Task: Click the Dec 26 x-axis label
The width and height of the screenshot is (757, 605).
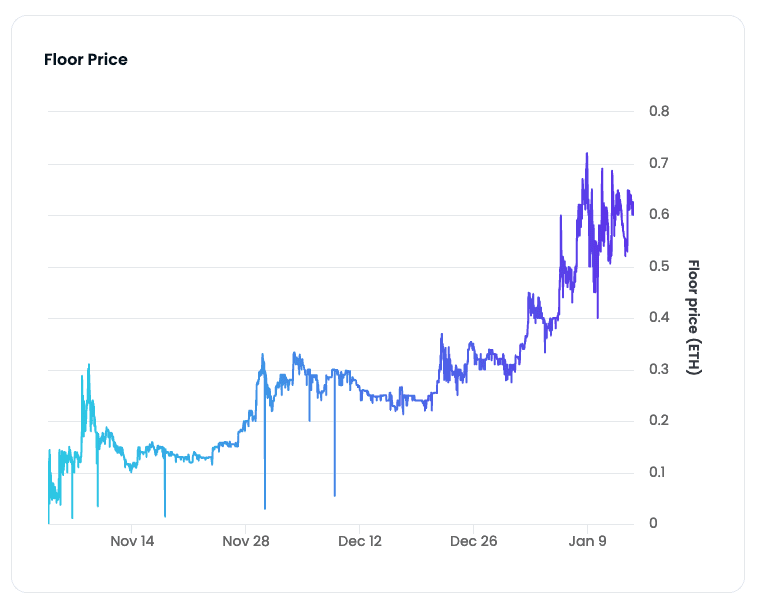Action: coord(473,541)
